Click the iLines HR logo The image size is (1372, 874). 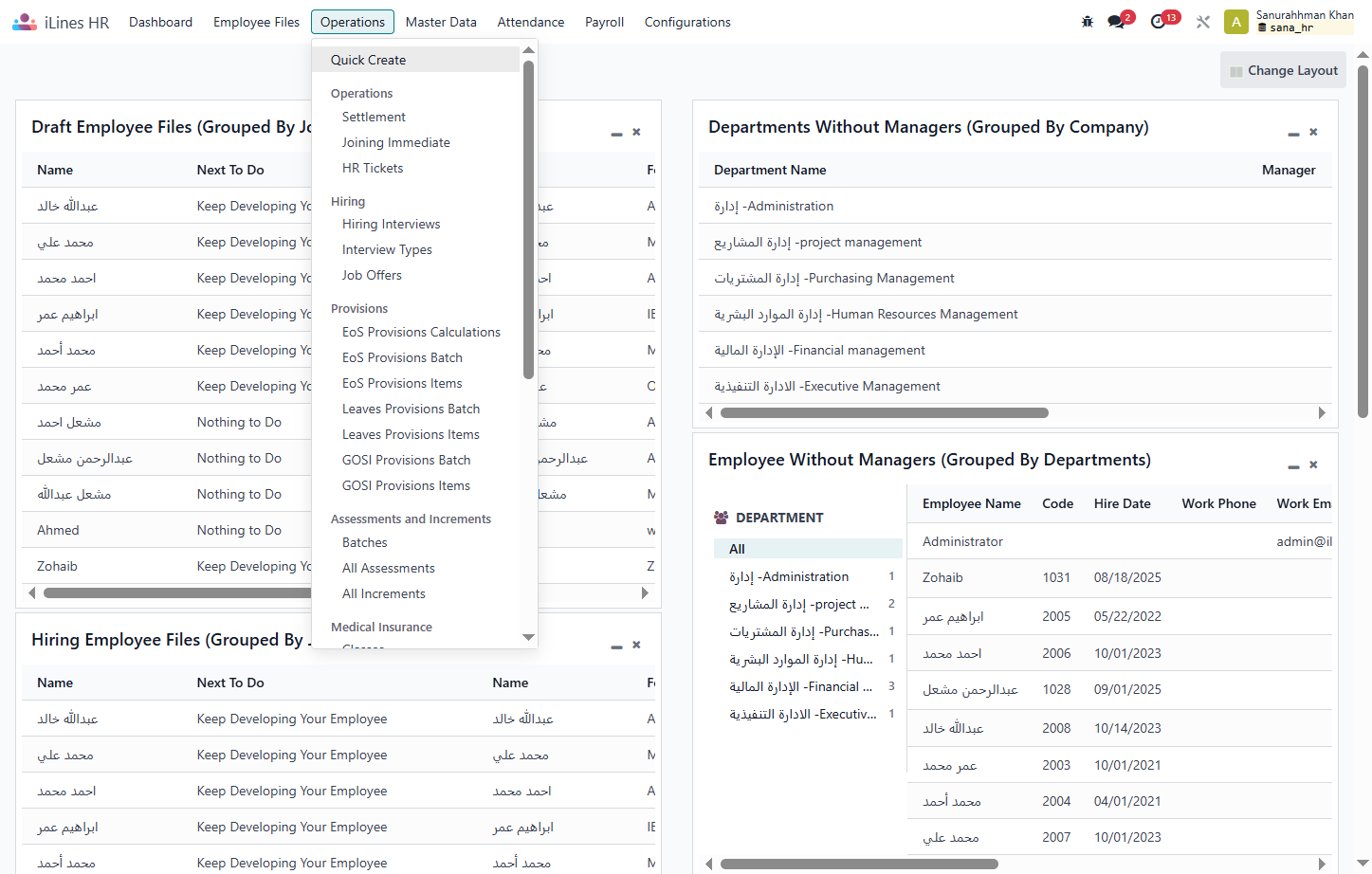coord(61,22)
